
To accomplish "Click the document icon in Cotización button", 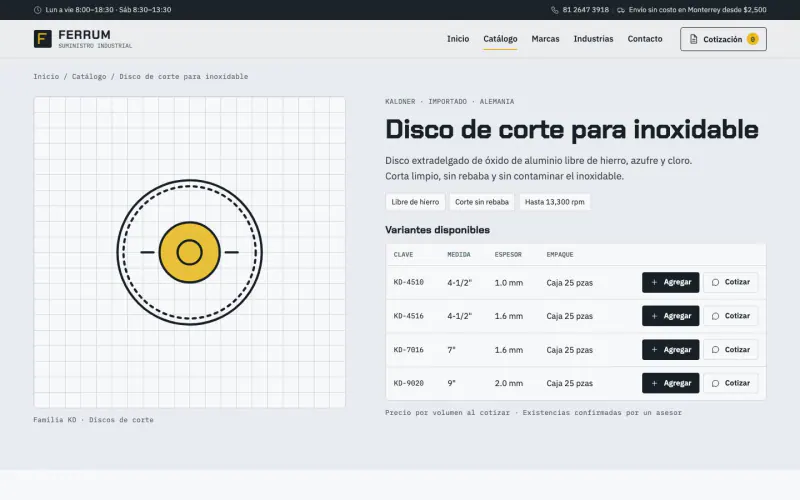I will pos(693,39).
